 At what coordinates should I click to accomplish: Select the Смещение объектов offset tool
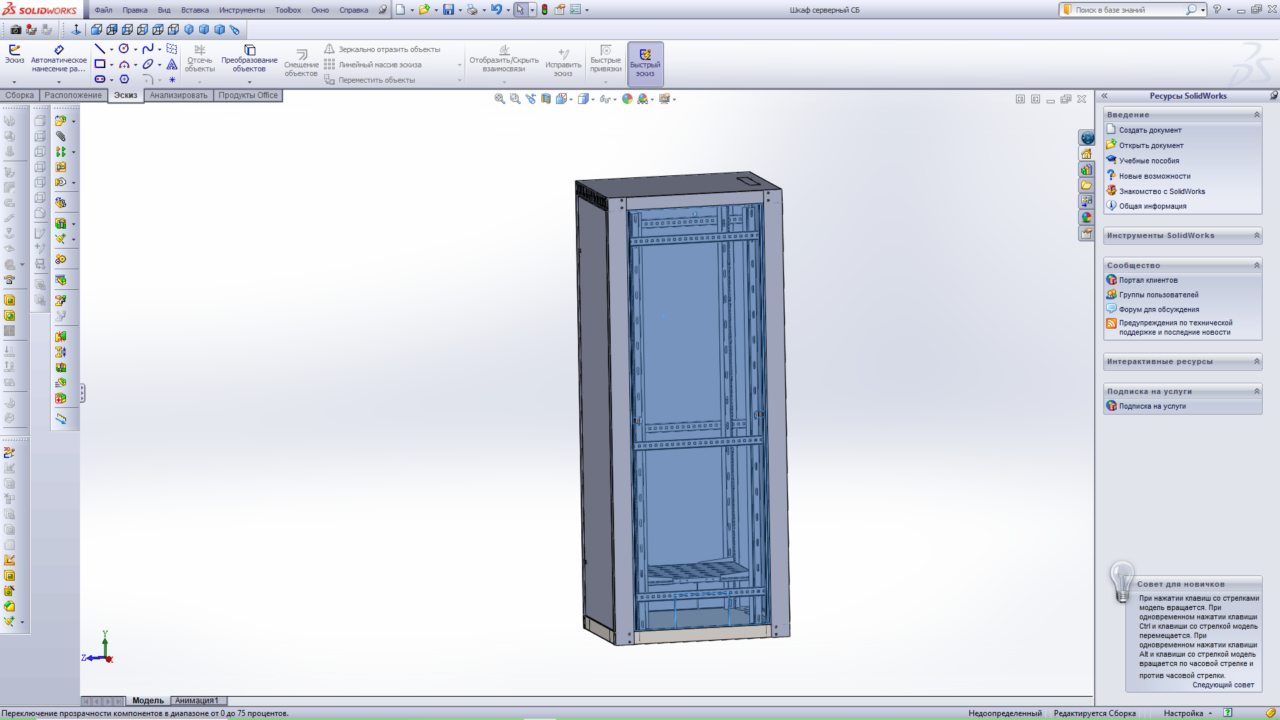(301, 61)
